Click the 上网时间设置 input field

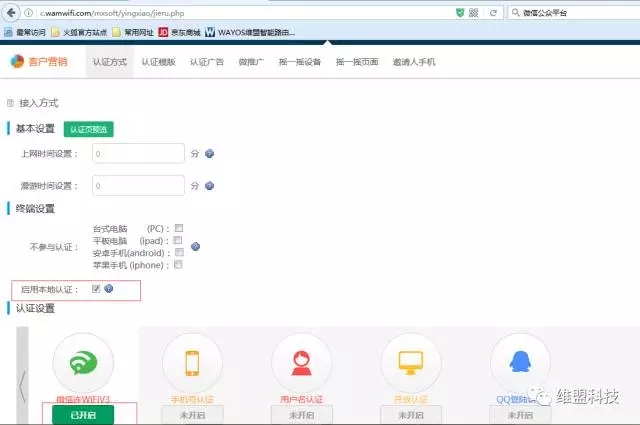click(138, 154)
